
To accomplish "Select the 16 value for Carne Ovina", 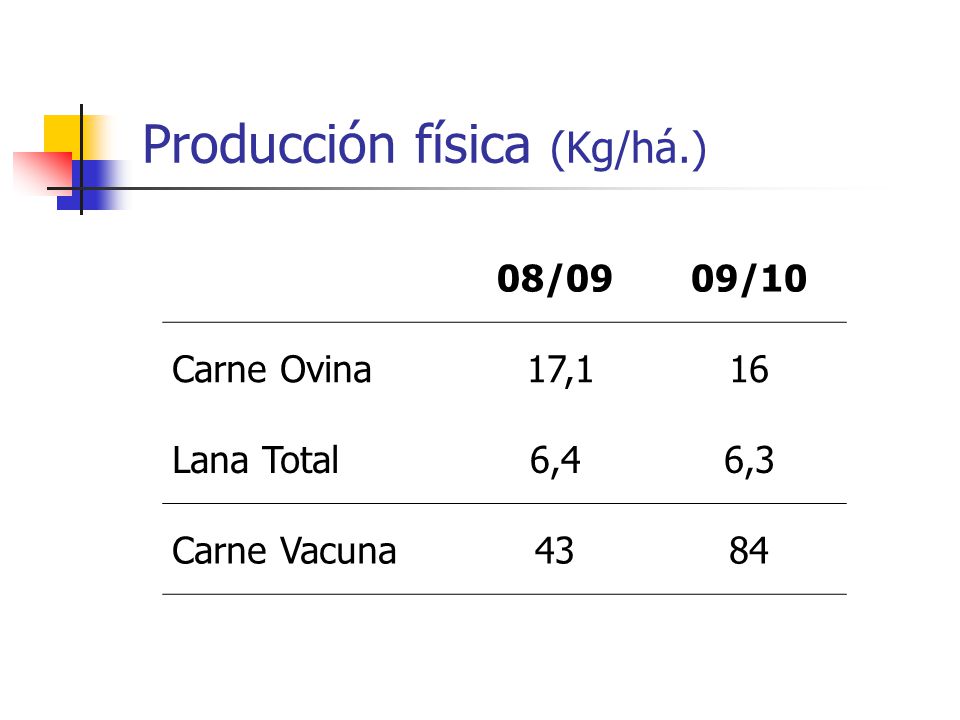I will click(749, 370).
